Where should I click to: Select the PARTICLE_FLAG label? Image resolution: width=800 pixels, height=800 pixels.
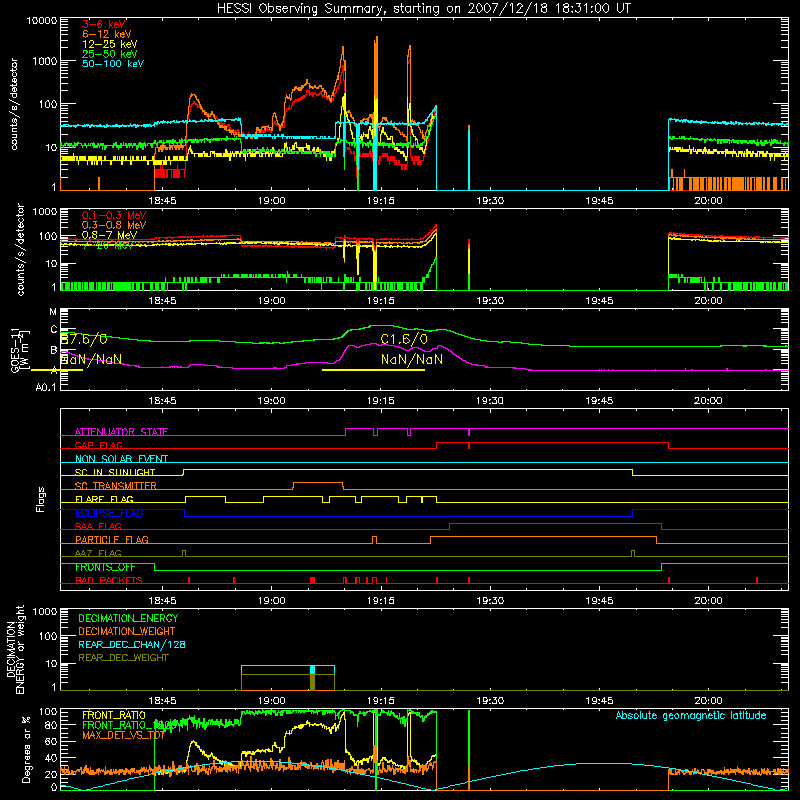pos(112,540)
